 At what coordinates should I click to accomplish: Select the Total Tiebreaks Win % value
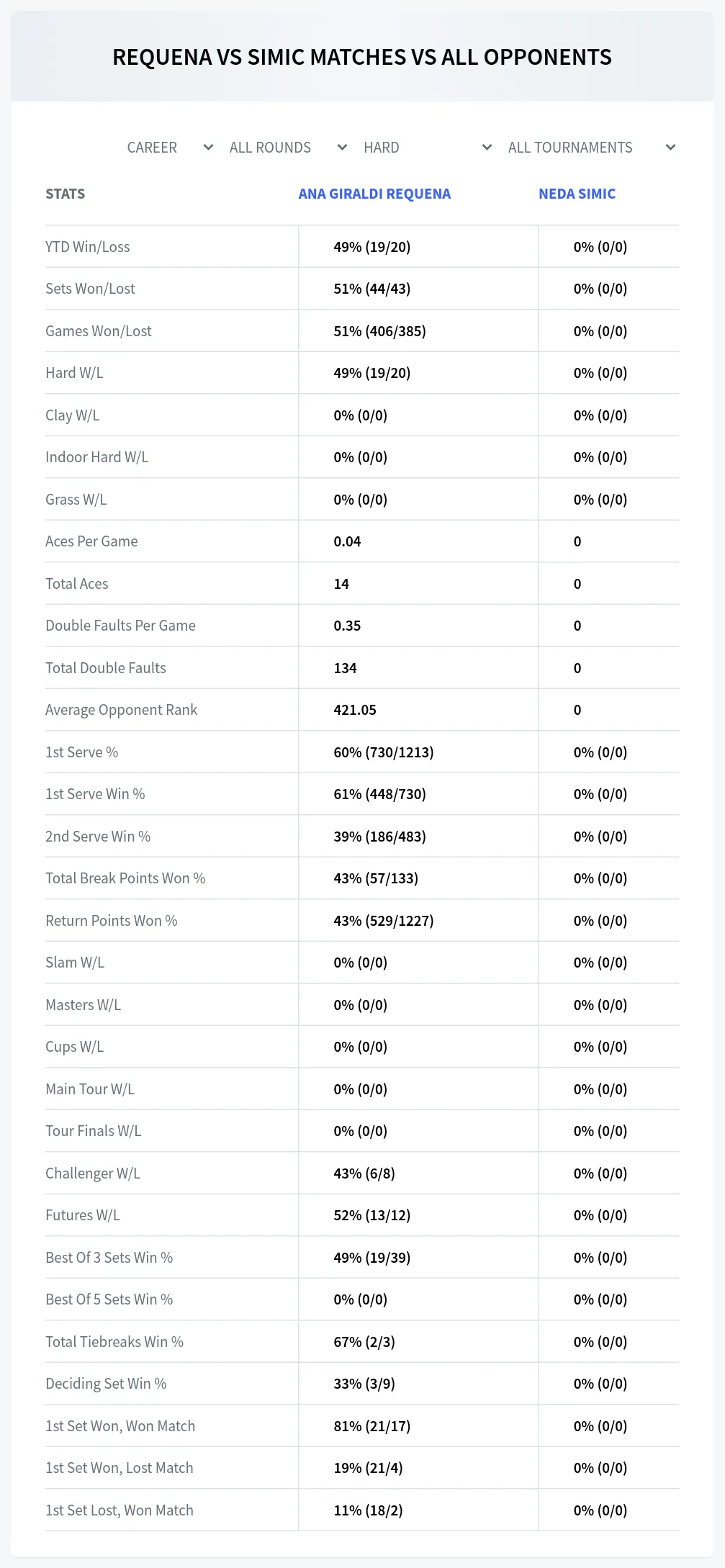coord(364,1342)
